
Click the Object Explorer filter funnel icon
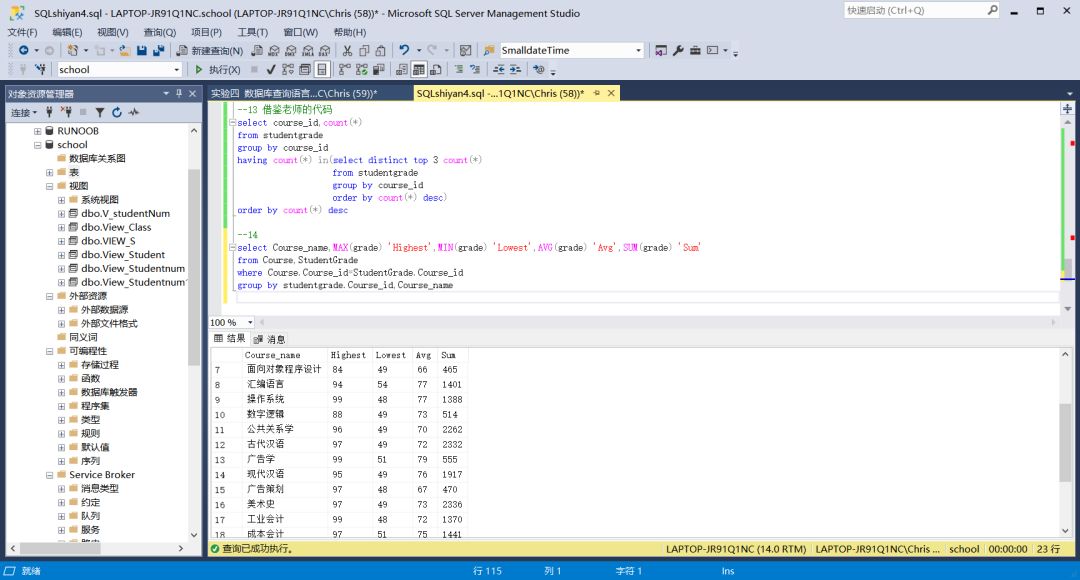(100, 113)
